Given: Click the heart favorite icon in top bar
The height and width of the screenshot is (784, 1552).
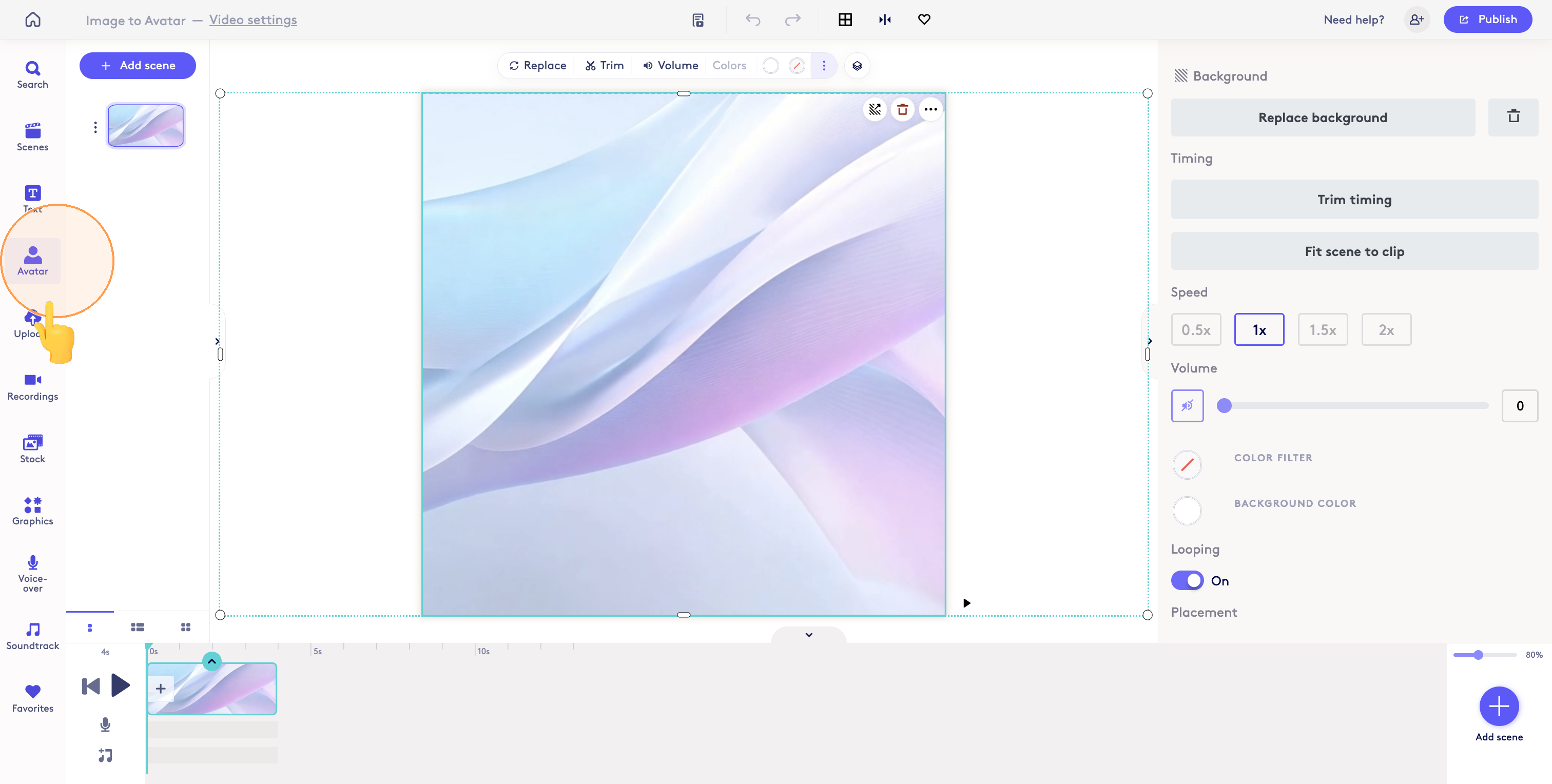Looking at the screenshot, I should tap(924, 20).
